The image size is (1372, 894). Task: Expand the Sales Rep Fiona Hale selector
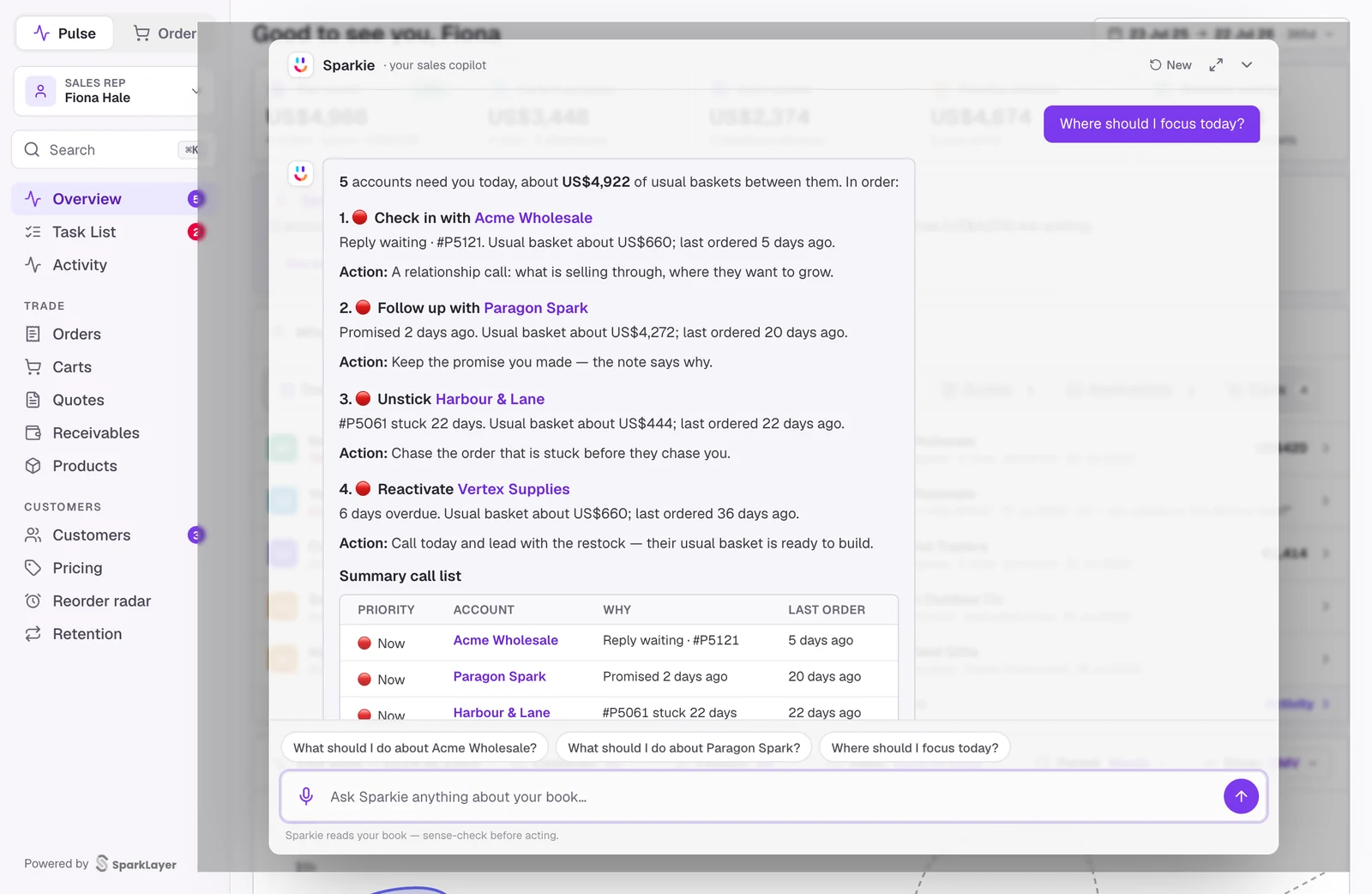(111, 90)
